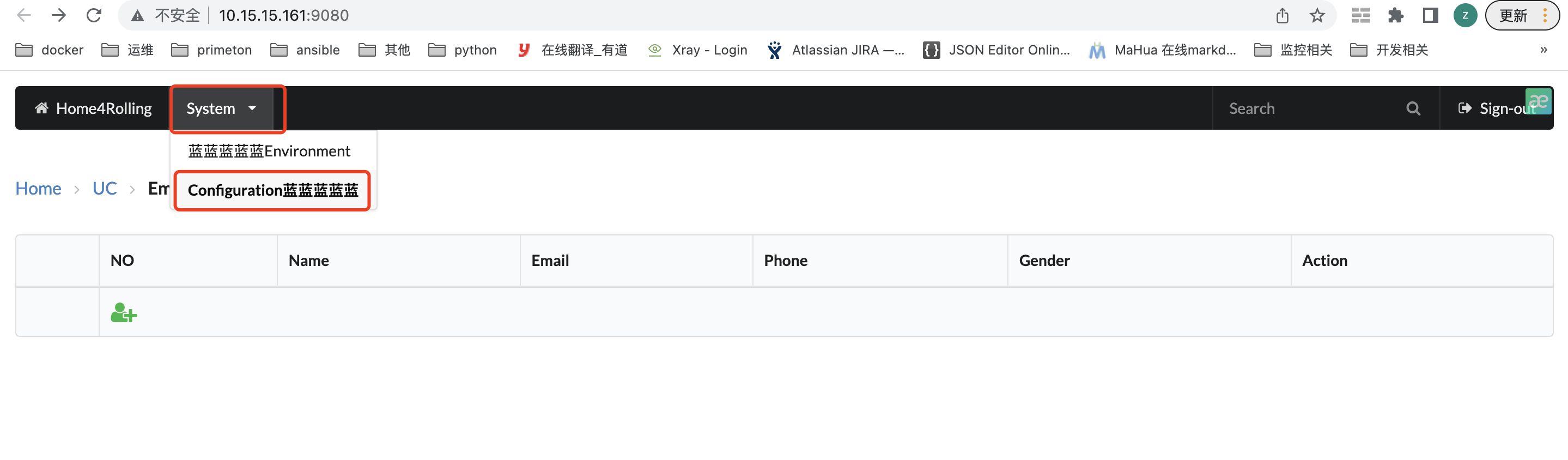Click the share page icon
Image resolution: width=1568 pixels, height=460 pixels.
pos(1282,15)
